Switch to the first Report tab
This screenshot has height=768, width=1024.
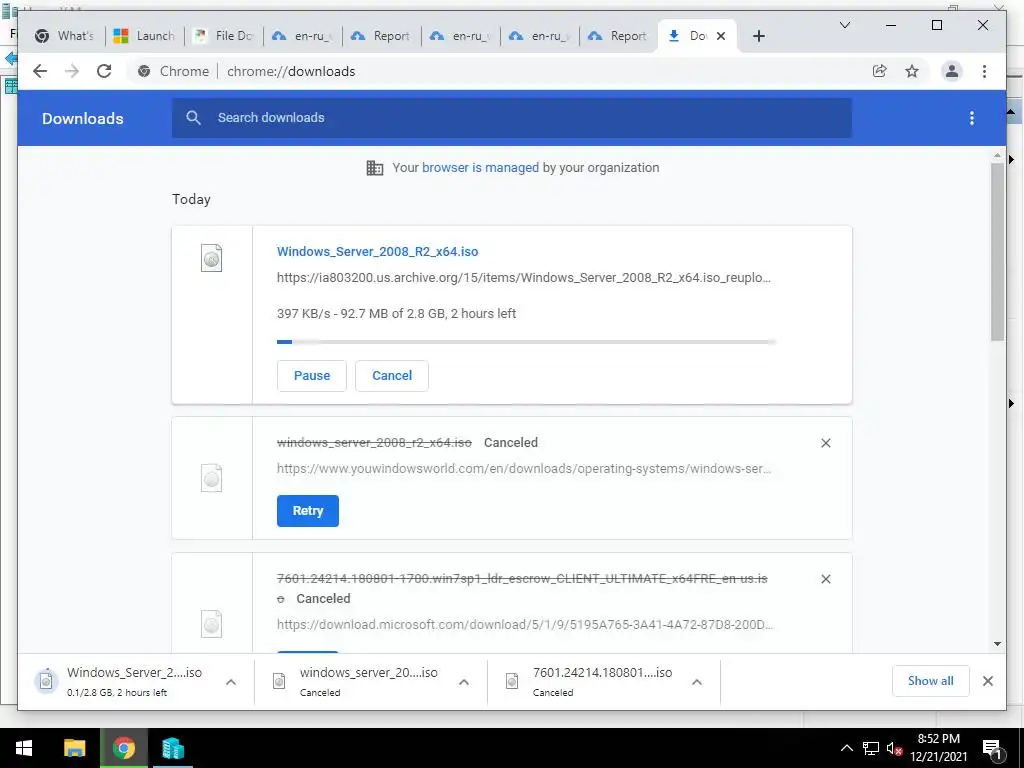tap(382, 36)
